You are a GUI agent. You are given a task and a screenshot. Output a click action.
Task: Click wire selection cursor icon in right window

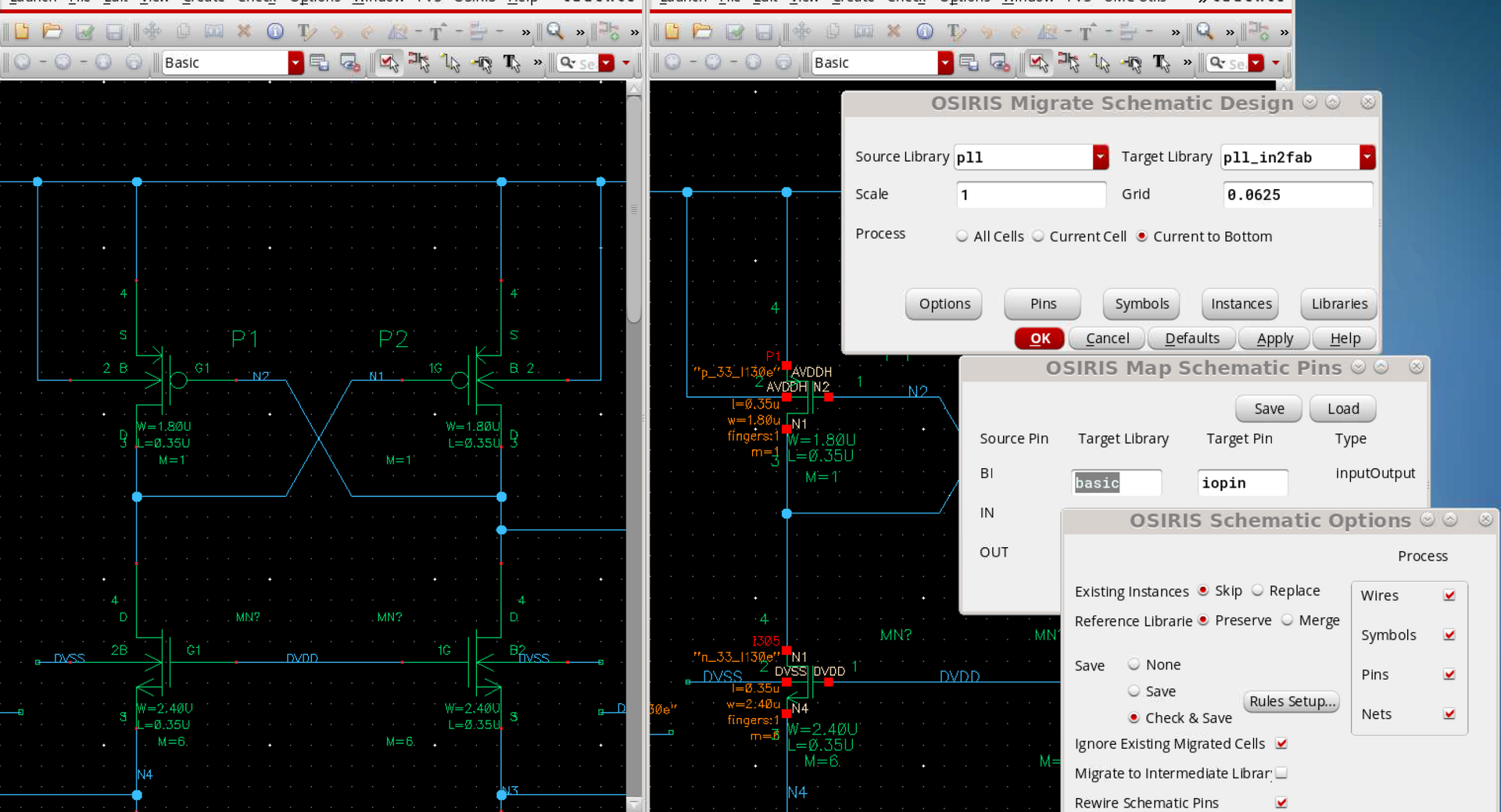tap(1100, 63)
